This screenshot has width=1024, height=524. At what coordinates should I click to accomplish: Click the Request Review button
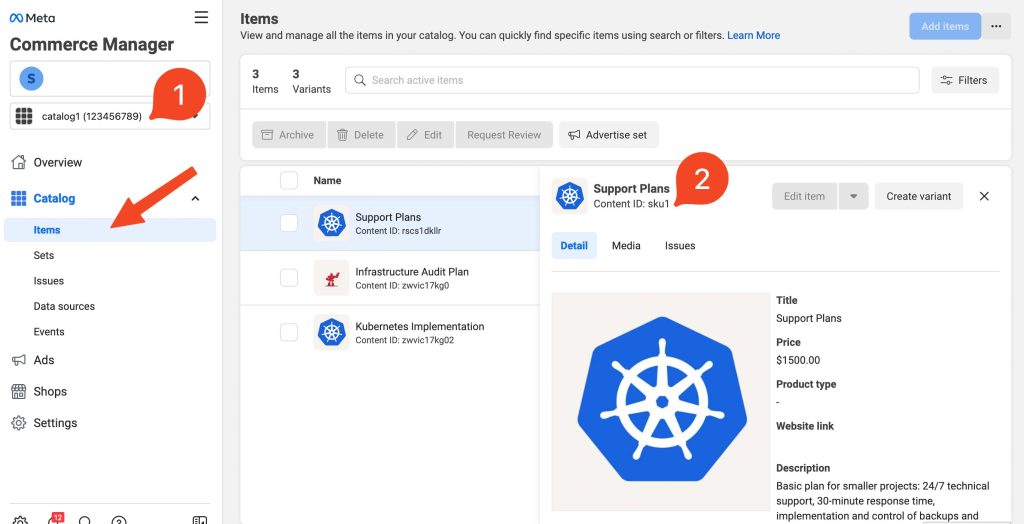[504, 135]
